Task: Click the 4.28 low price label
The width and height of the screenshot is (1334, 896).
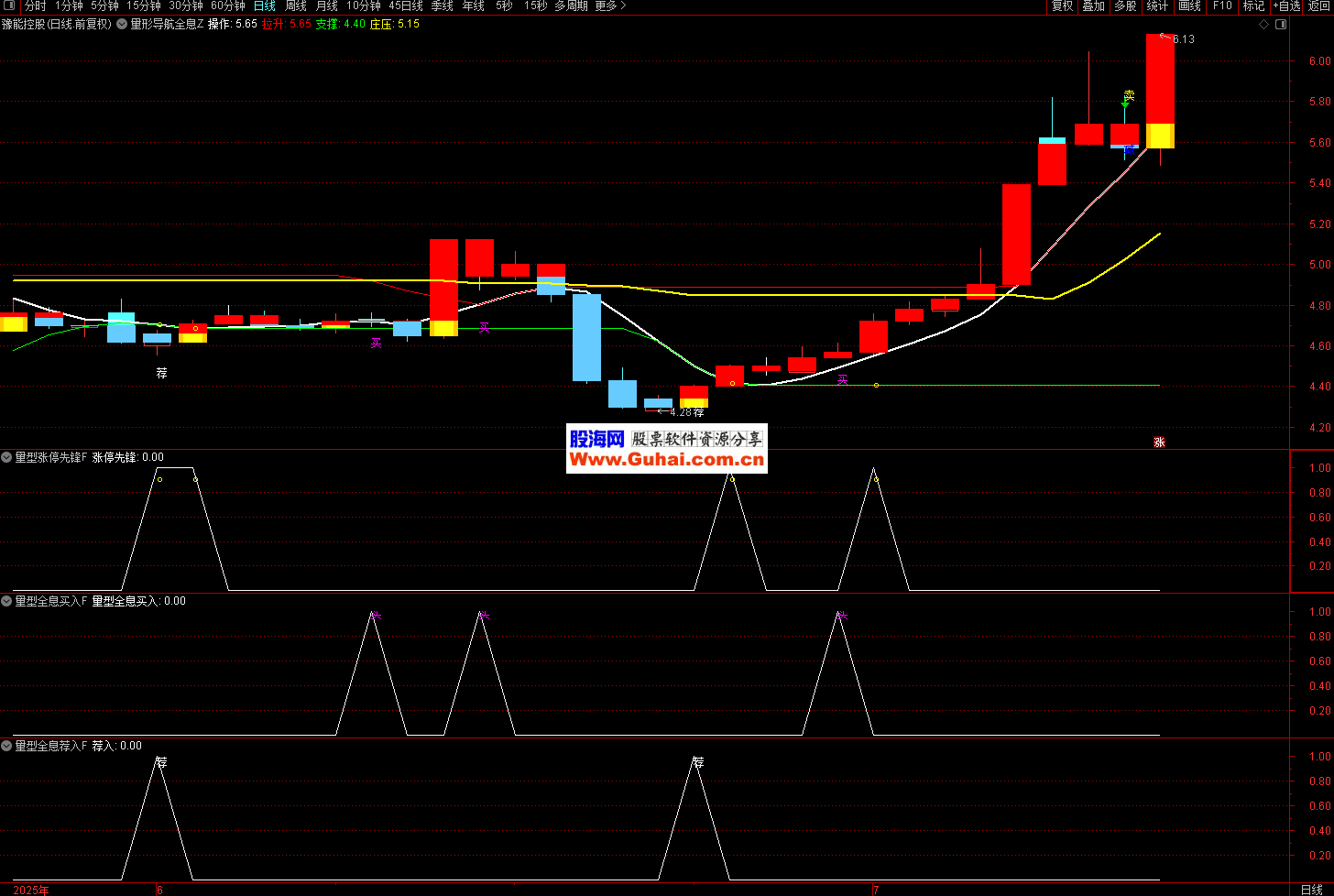Action: coord(681,412)
